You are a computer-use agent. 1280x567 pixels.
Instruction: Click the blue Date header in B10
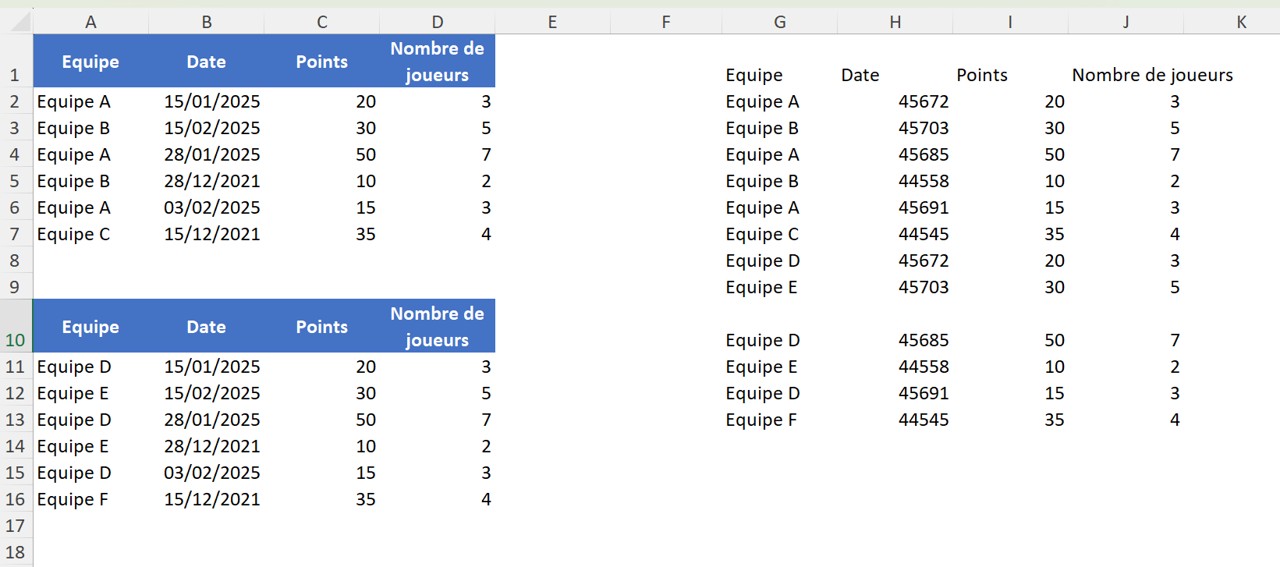click(207, 326)
